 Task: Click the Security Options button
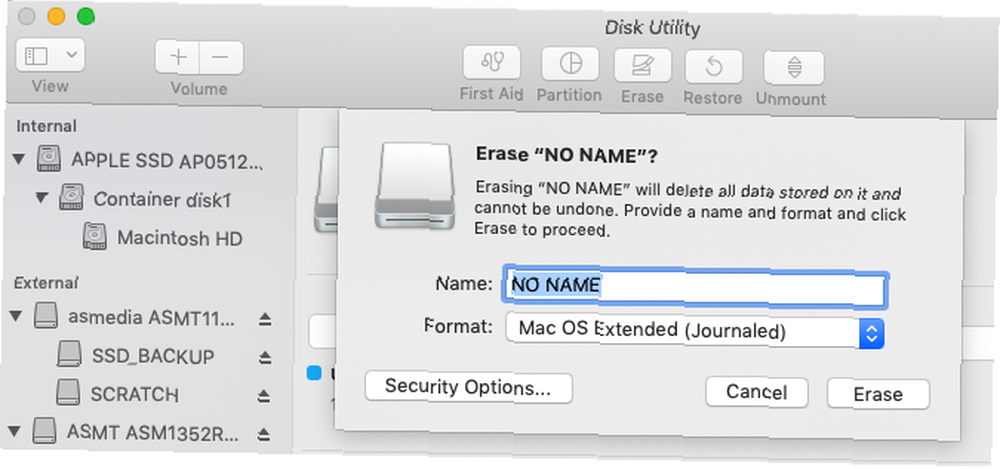469,387
